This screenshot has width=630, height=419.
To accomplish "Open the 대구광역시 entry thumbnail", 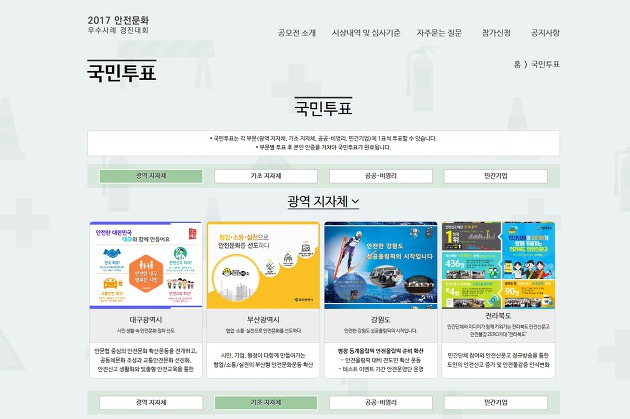I will [146, 265].
